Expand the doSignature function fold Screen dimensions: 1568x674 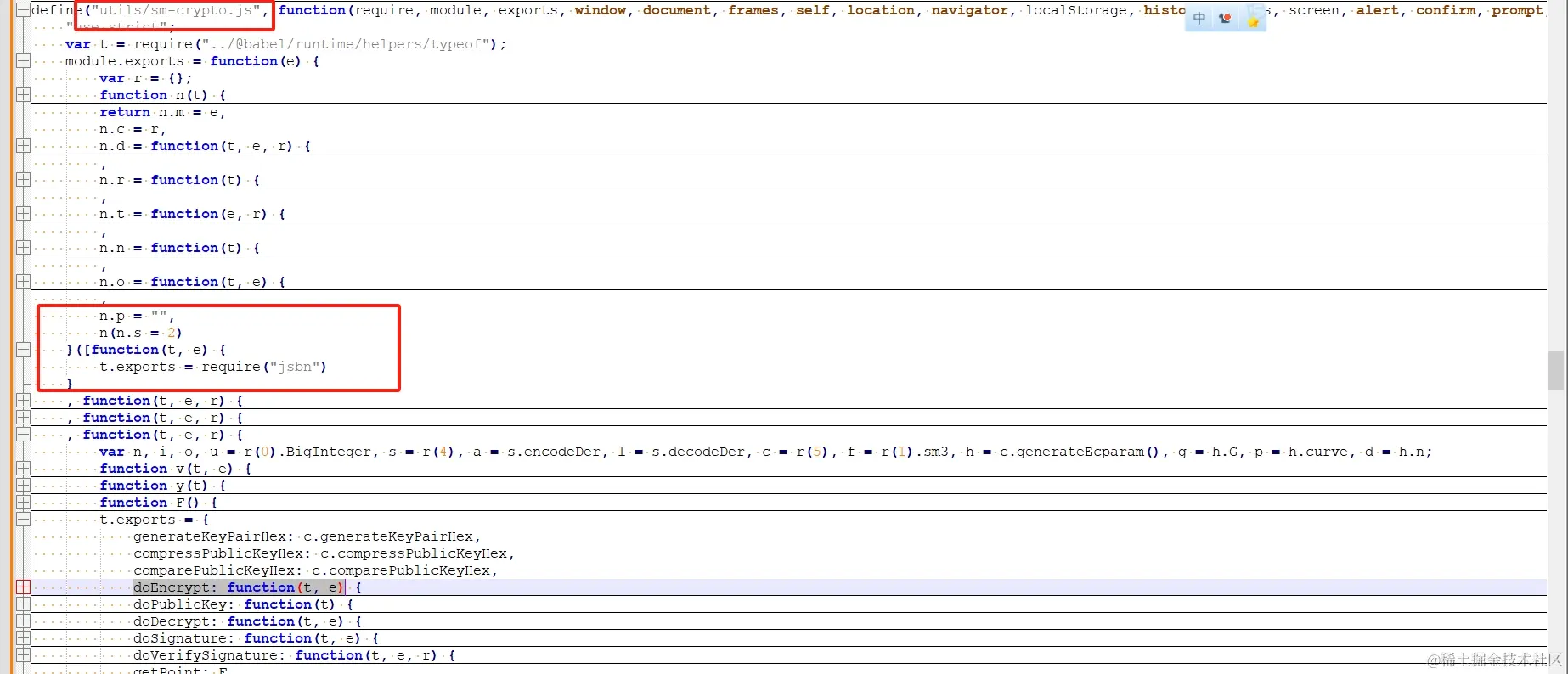click(23, 638)
